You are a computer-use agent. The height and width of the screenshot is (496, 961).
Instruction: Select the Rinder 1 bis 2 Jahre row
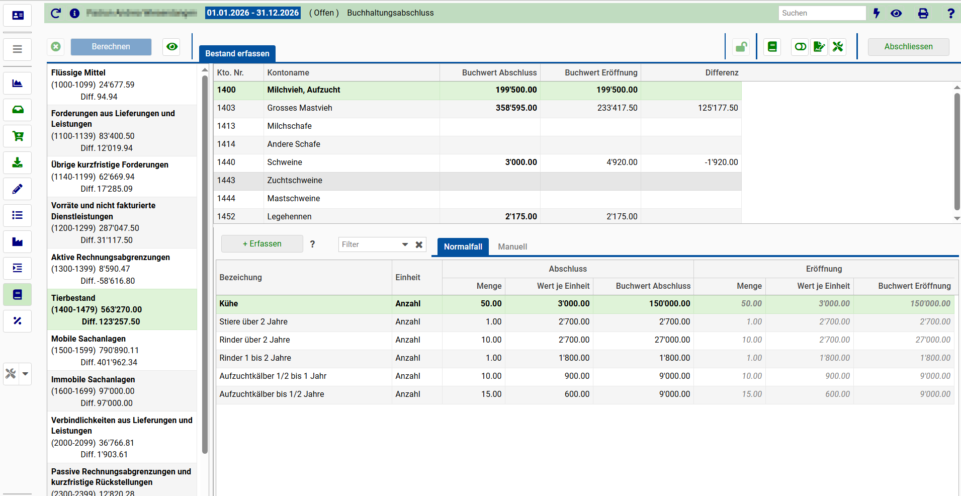point(586,357)
